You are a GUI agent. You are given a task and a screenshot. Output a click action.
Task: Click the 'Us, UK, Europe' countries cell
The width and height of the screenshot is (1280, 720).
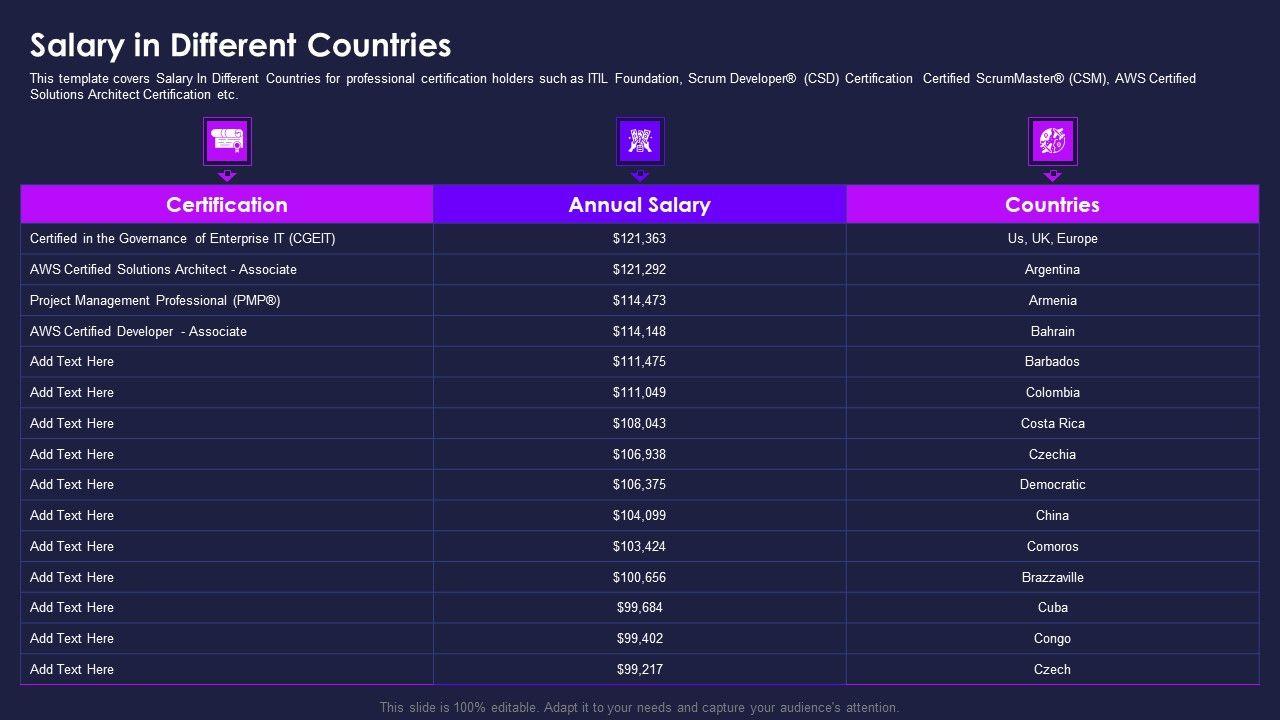(1053, 239)
